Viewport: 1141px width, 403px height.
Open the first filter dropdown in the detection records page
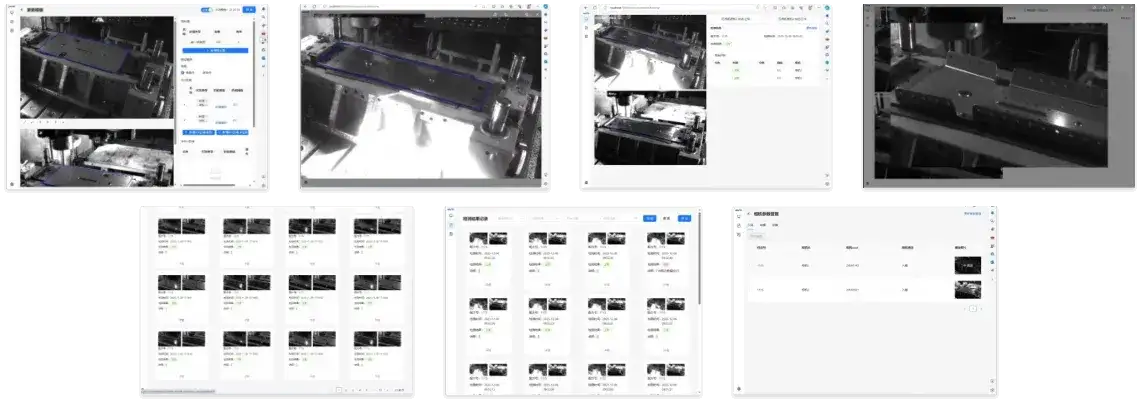[511, 217]
